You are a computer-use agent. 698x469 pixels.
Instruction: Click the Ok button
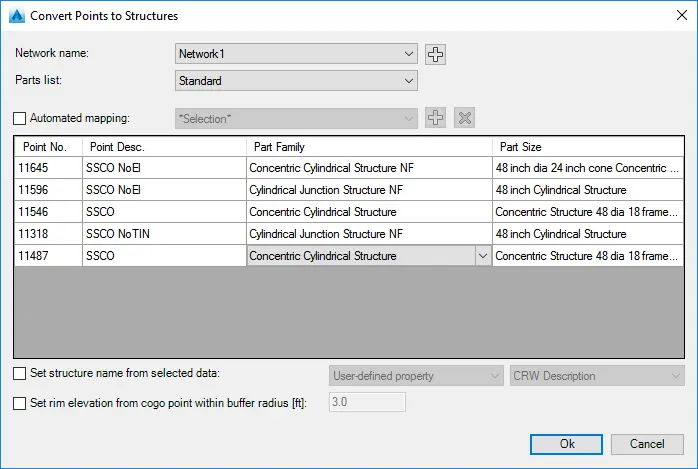[566, 444]
